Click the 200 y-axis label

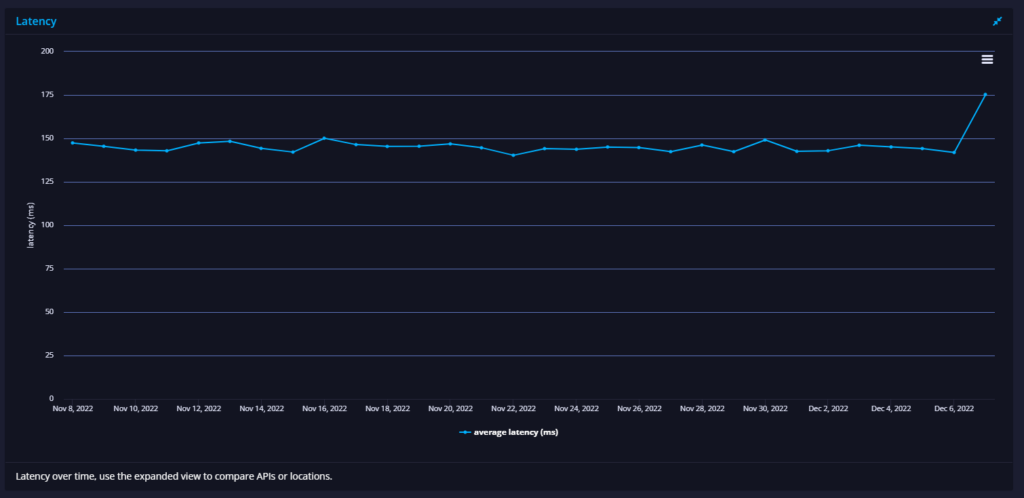[47, 51]
